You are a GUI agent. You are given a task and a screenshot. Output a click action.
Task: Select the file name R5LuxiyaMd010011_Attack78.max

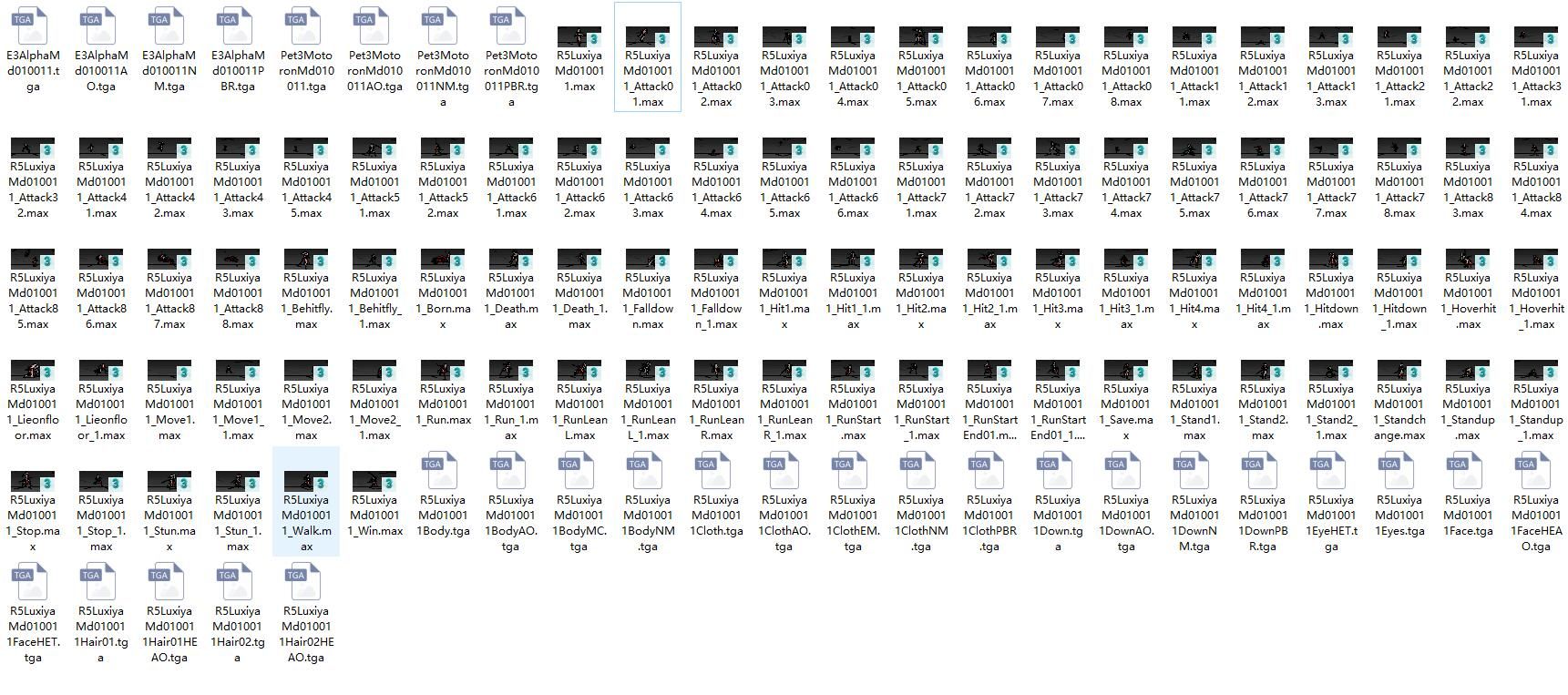[x=1399, y=189]
